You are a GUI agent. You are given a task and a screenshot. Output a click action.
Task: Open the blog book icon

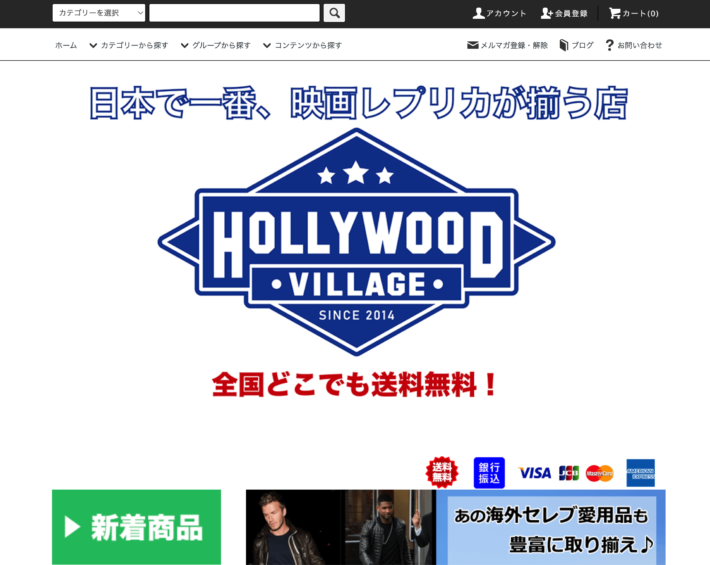[564, 45]
